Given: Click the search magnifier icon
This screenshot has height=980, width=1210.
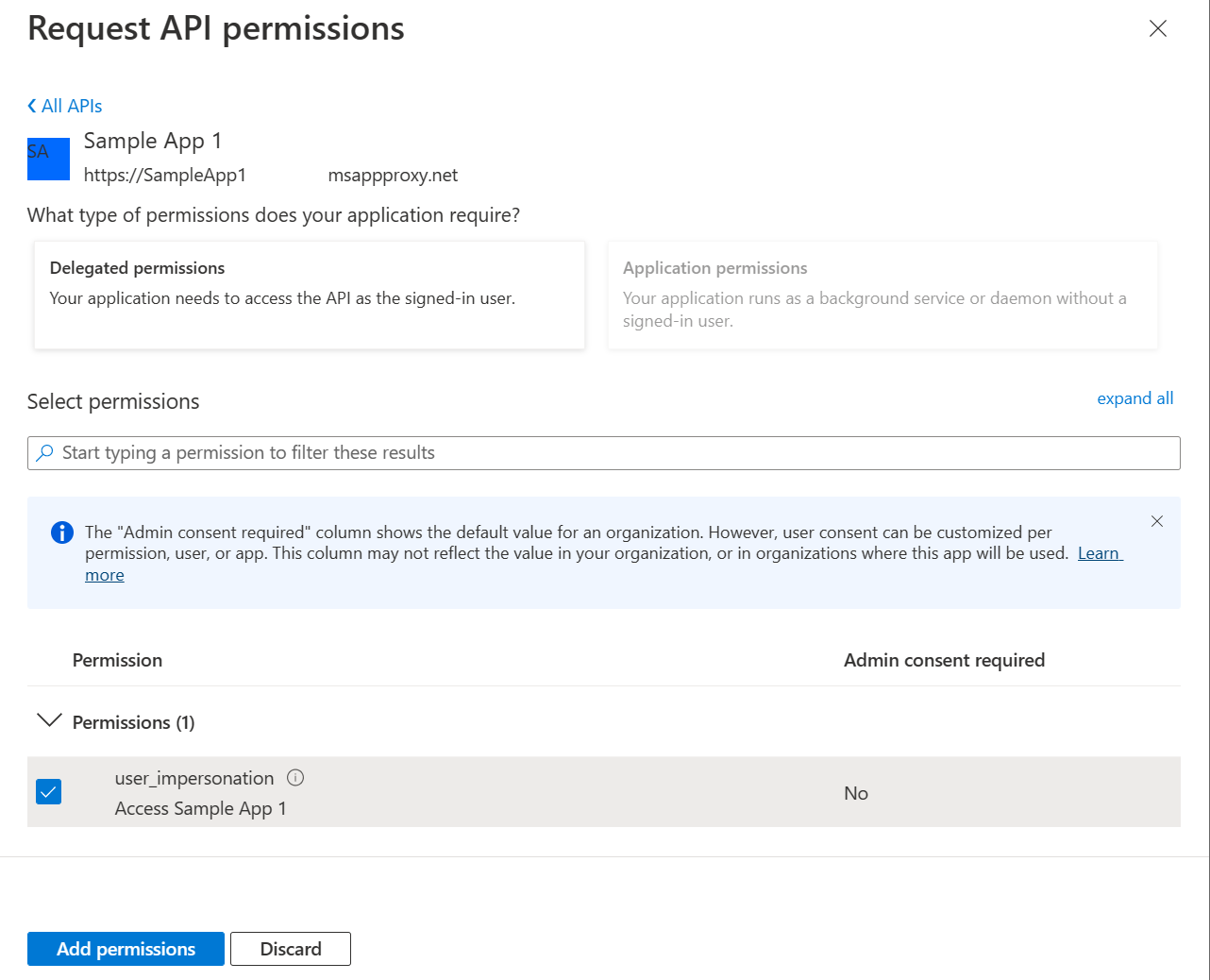Looking at the screenshot, I should [x=44, y=452].
